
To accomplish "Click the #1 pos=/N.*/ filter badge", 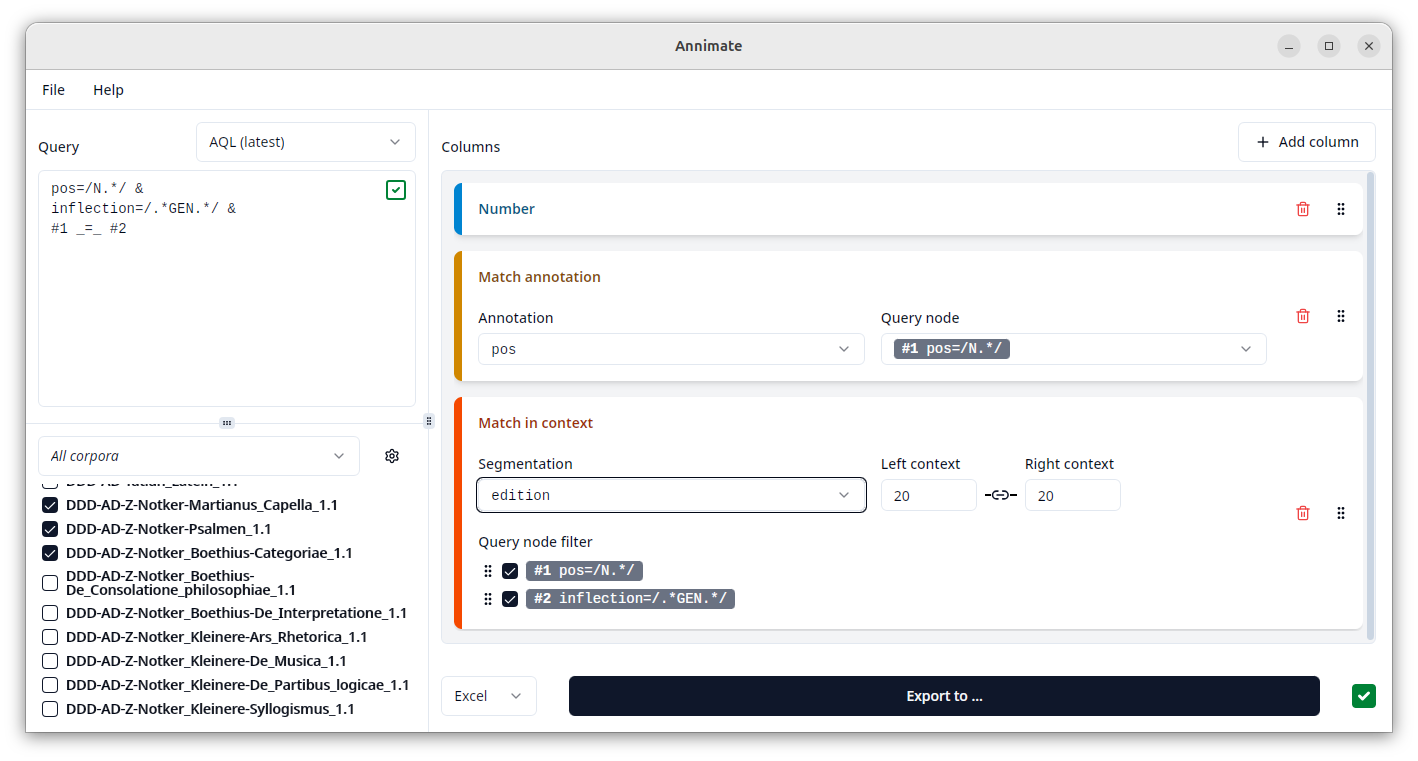I will click(584, 571).
